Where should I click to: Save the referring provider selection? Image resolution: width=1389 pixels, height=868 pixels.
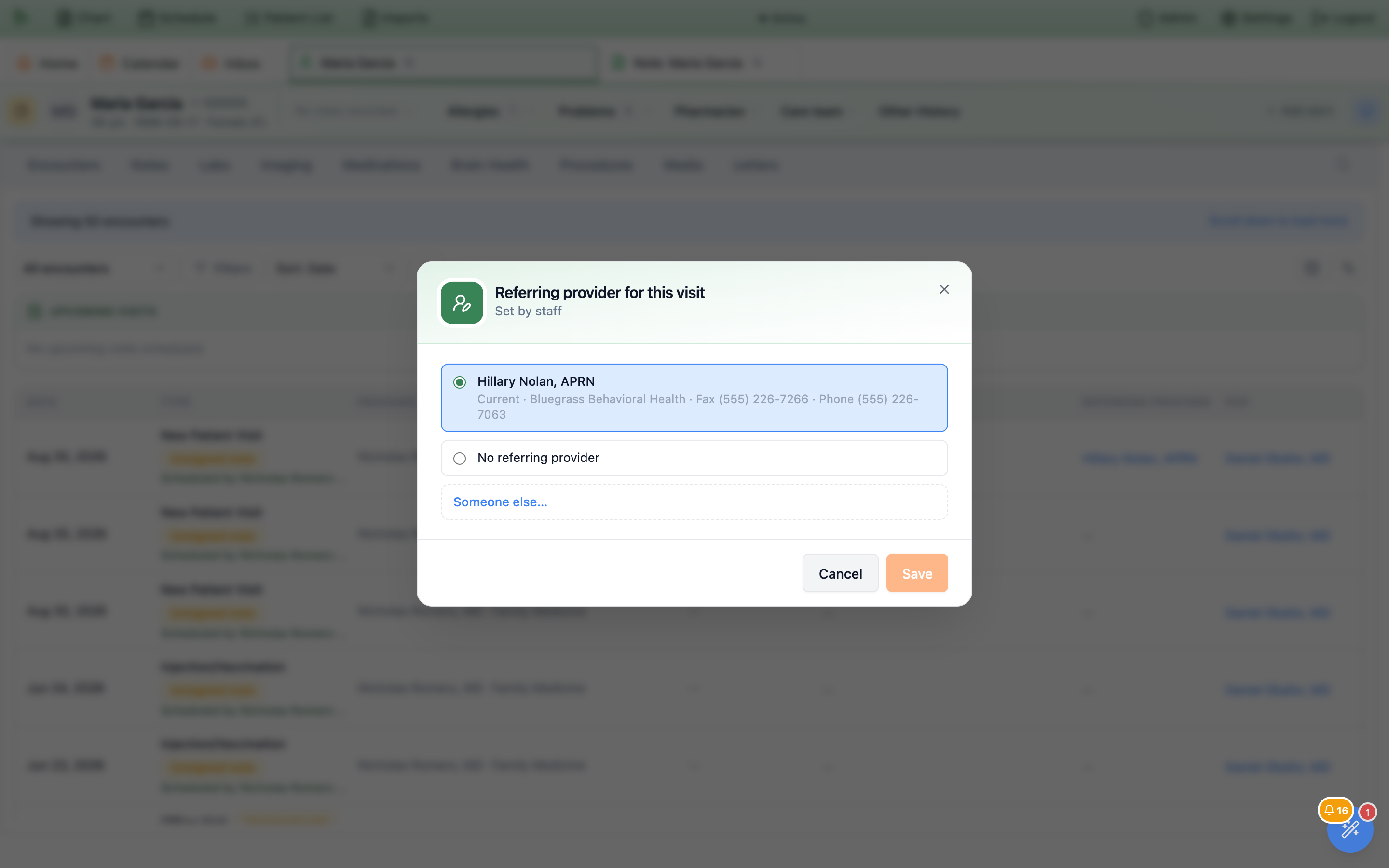click(x=917, y=573)
